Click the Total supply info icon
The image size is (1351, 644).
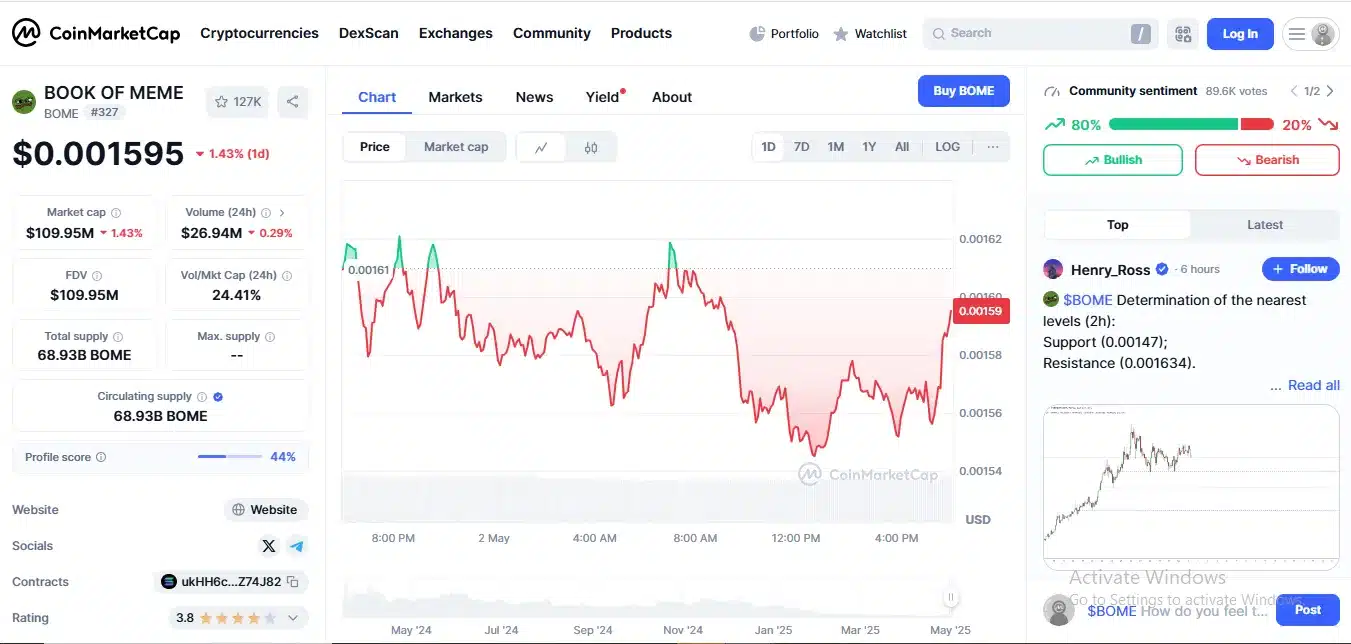point(118,337)
